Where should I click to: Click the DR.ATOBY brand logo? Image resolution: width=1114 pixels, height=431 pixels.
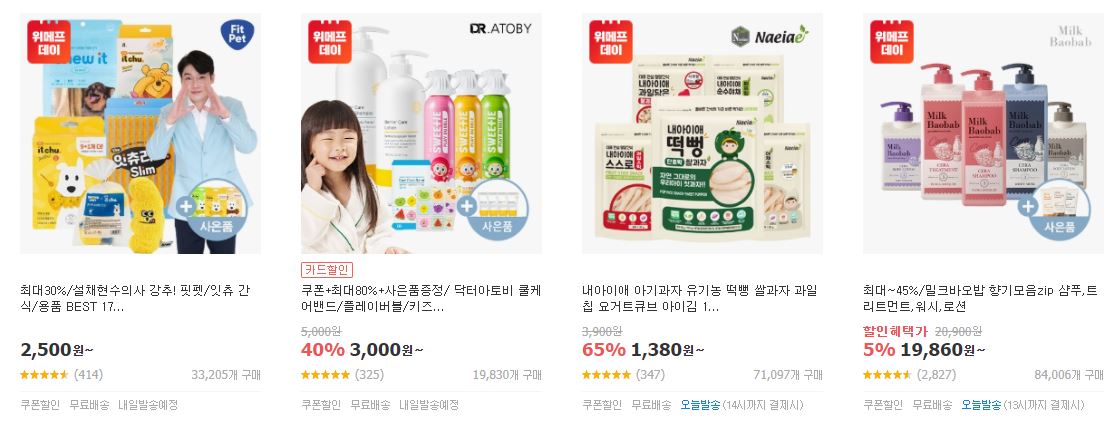[500, 28]
